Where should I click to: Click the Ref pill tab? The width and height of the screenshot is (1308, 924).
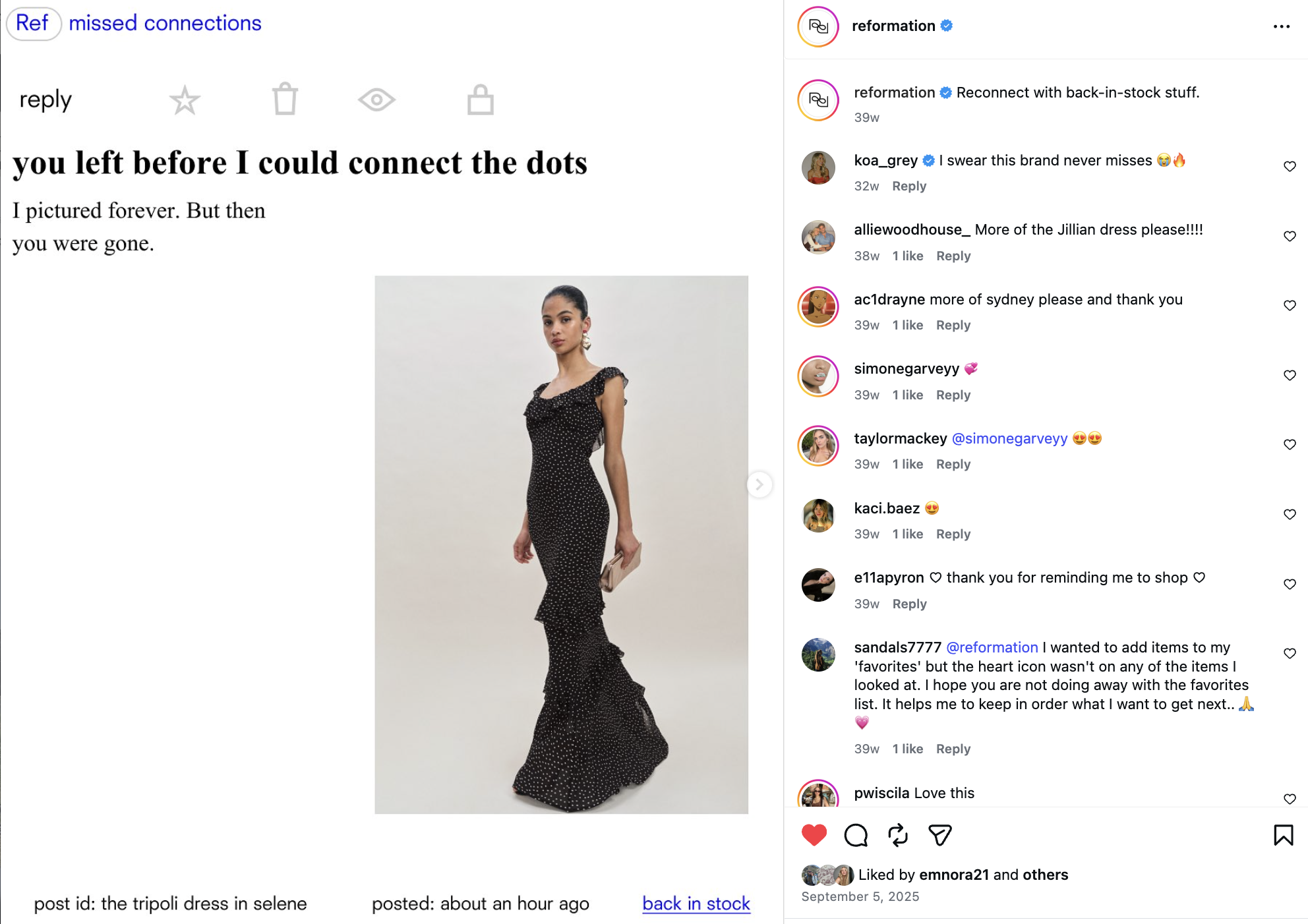click(33, 23)
